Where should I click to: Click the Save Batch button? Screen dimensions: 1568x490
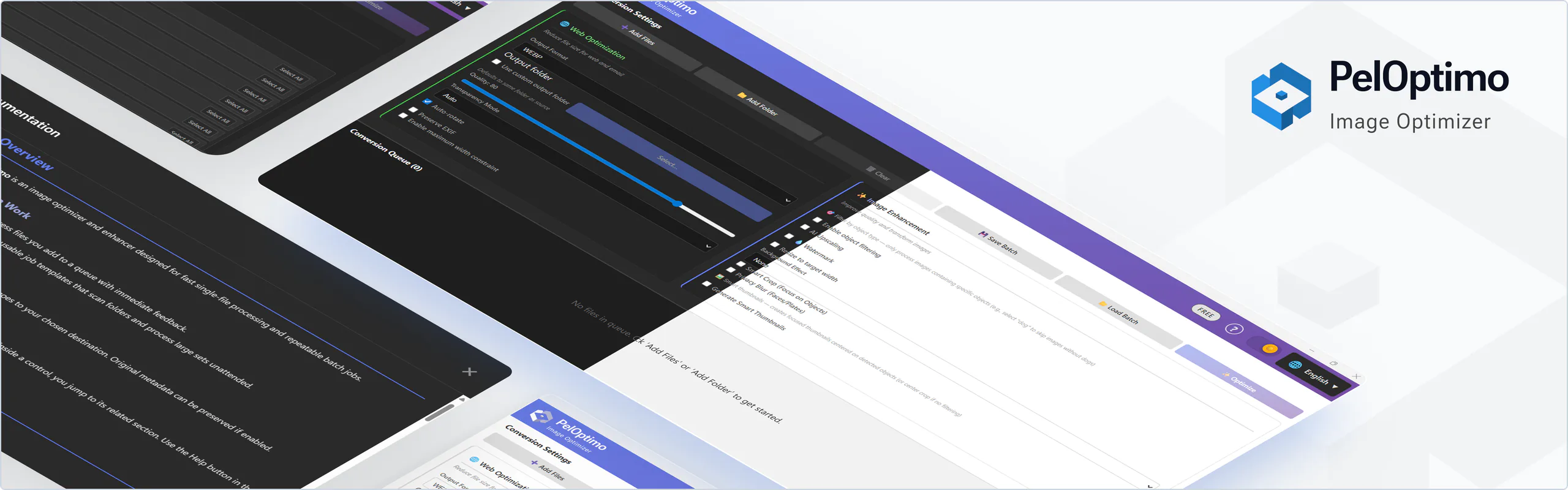pyautogui.click(x=998, y=243)
